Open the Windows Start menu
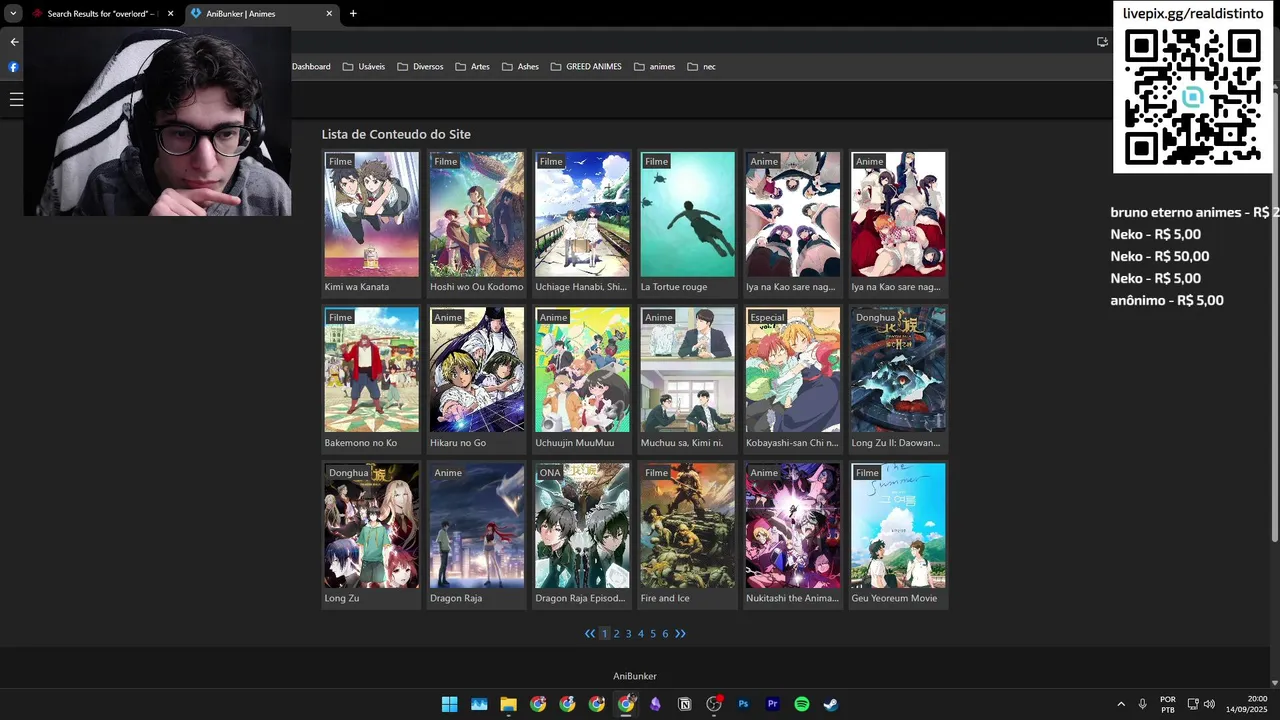 (x=450, y=704)
